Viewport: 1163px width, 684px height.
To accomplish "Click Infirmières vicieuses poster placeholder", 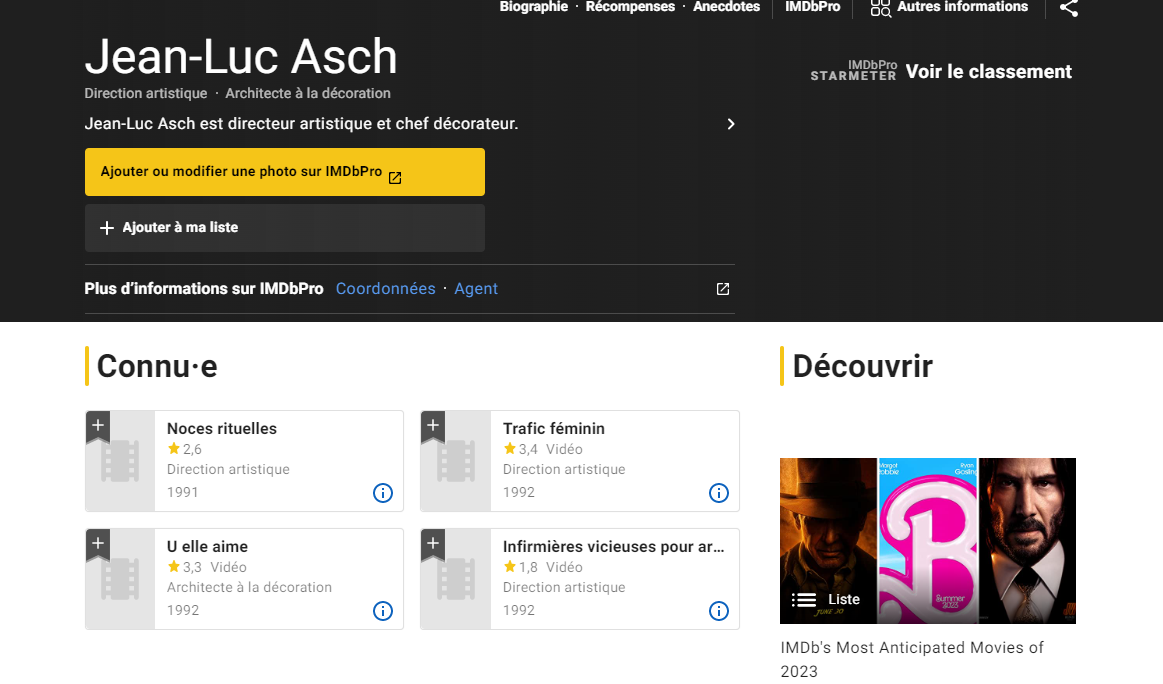I will [x=456, y=579].
